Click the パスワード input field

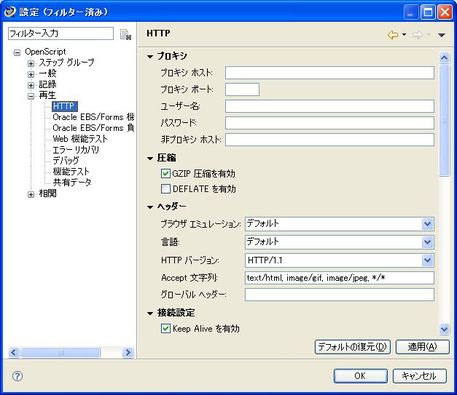[x=330, y=123]
